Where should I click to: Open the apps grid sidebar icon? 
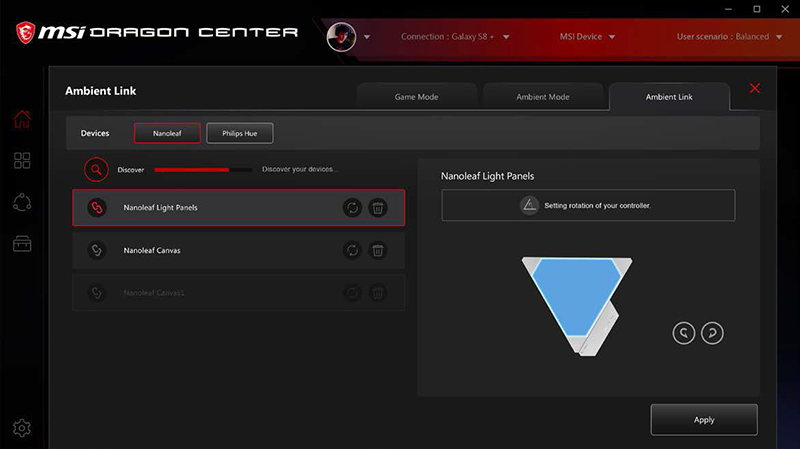click(x=22, y=161)
